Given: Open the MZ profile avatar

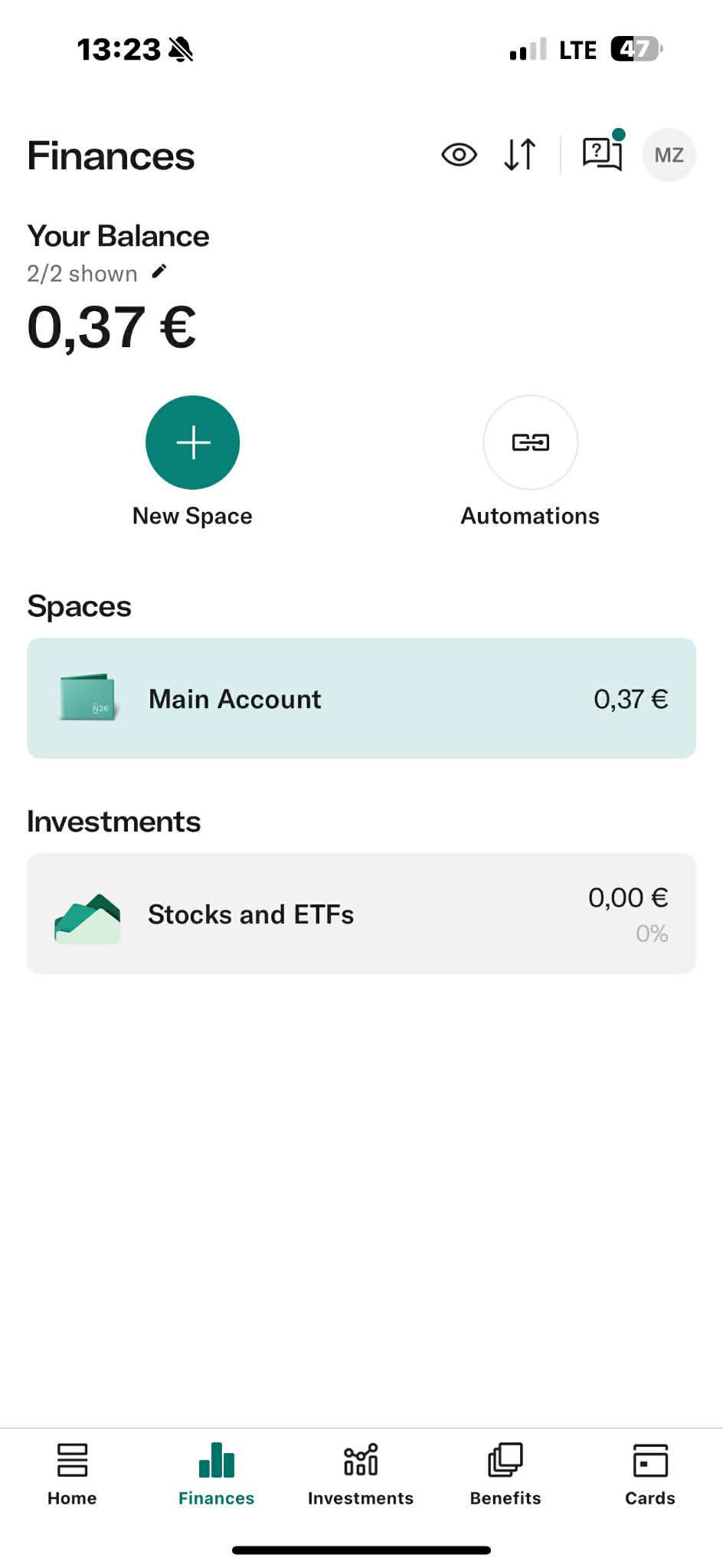Looking at the screenshot, I should pyautogui.click(x=669, y=155).
